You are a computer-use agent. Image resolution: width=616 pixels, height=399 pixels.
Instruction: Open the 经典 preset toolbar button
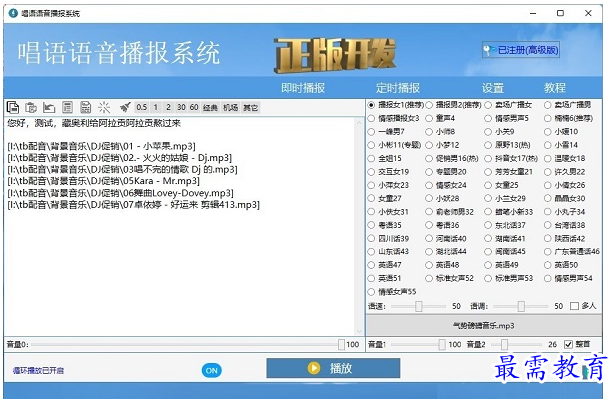point(210,108)
